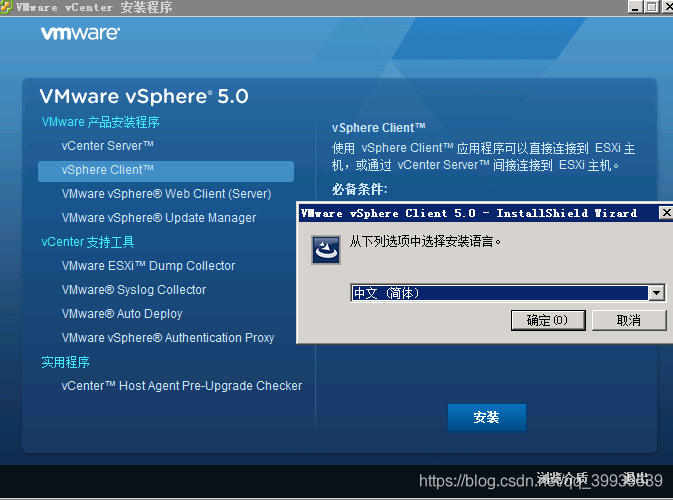
Task: Select VMware vSphere Authentication Proxy
Action: (x=168, y=338)
